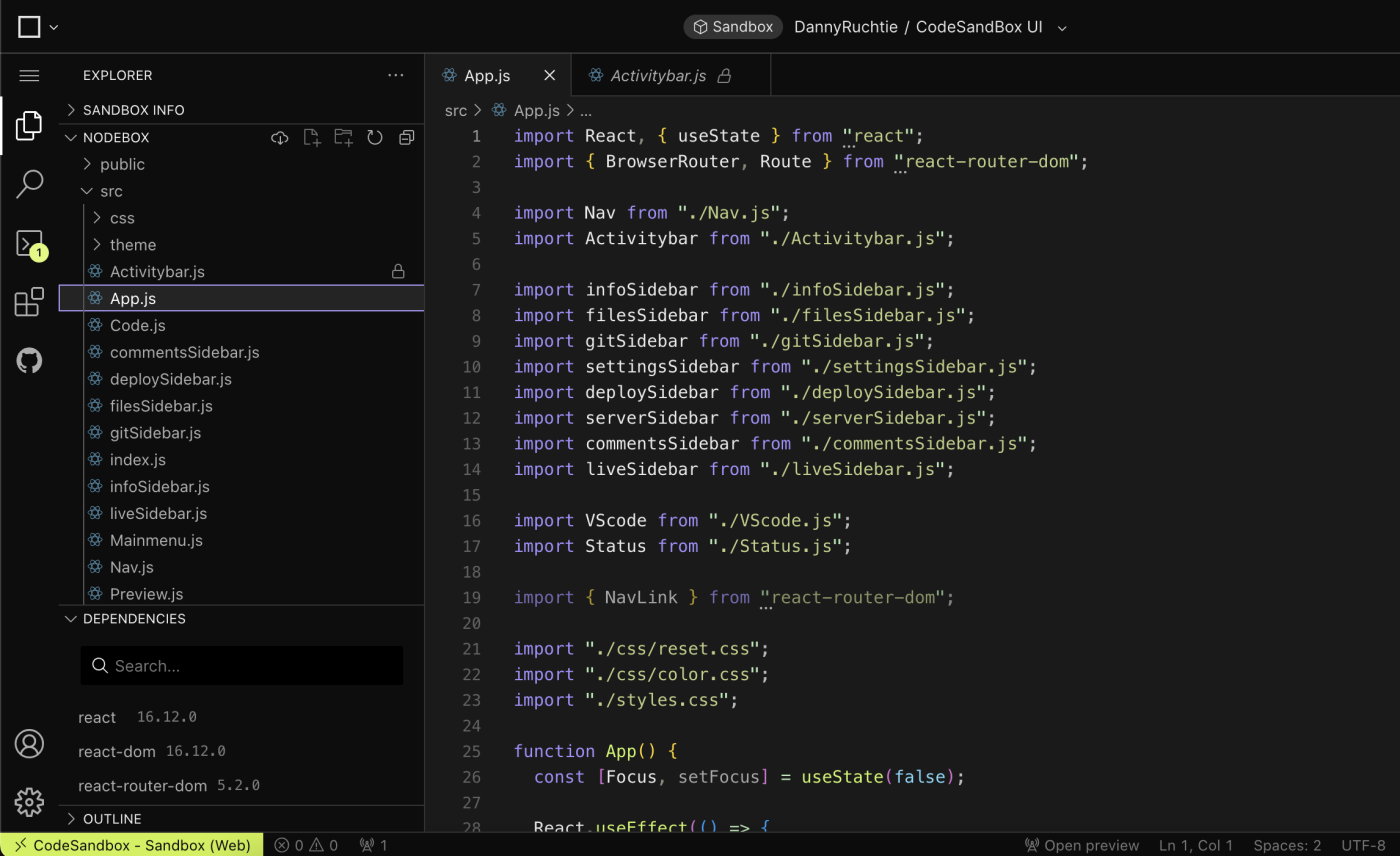Expand the SANDBOX INFO section

point(133,110)
